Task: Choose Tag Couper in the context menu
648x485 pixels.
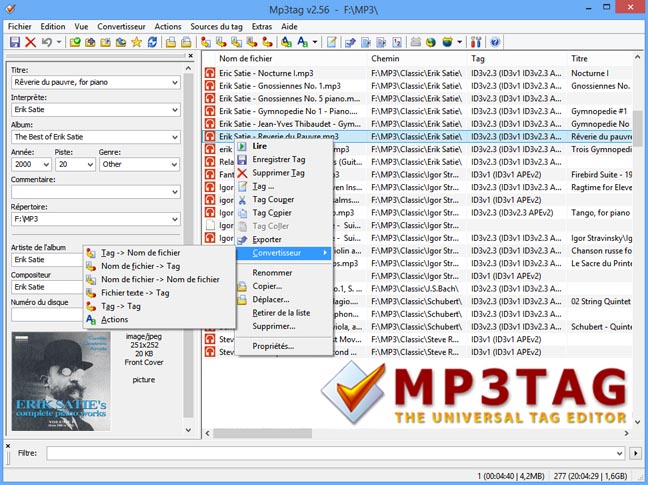Action: pyautogui.click(x=284, y=200)
